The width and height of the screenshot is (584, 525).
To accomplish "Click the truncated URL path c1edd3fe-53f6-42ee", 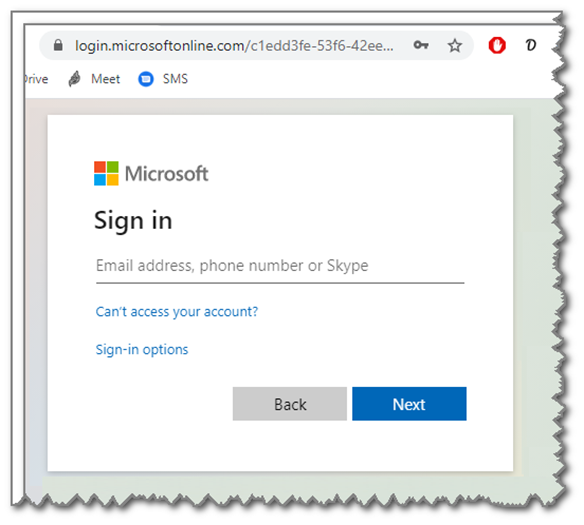I will pyautogui.click(x=322, y=46).
